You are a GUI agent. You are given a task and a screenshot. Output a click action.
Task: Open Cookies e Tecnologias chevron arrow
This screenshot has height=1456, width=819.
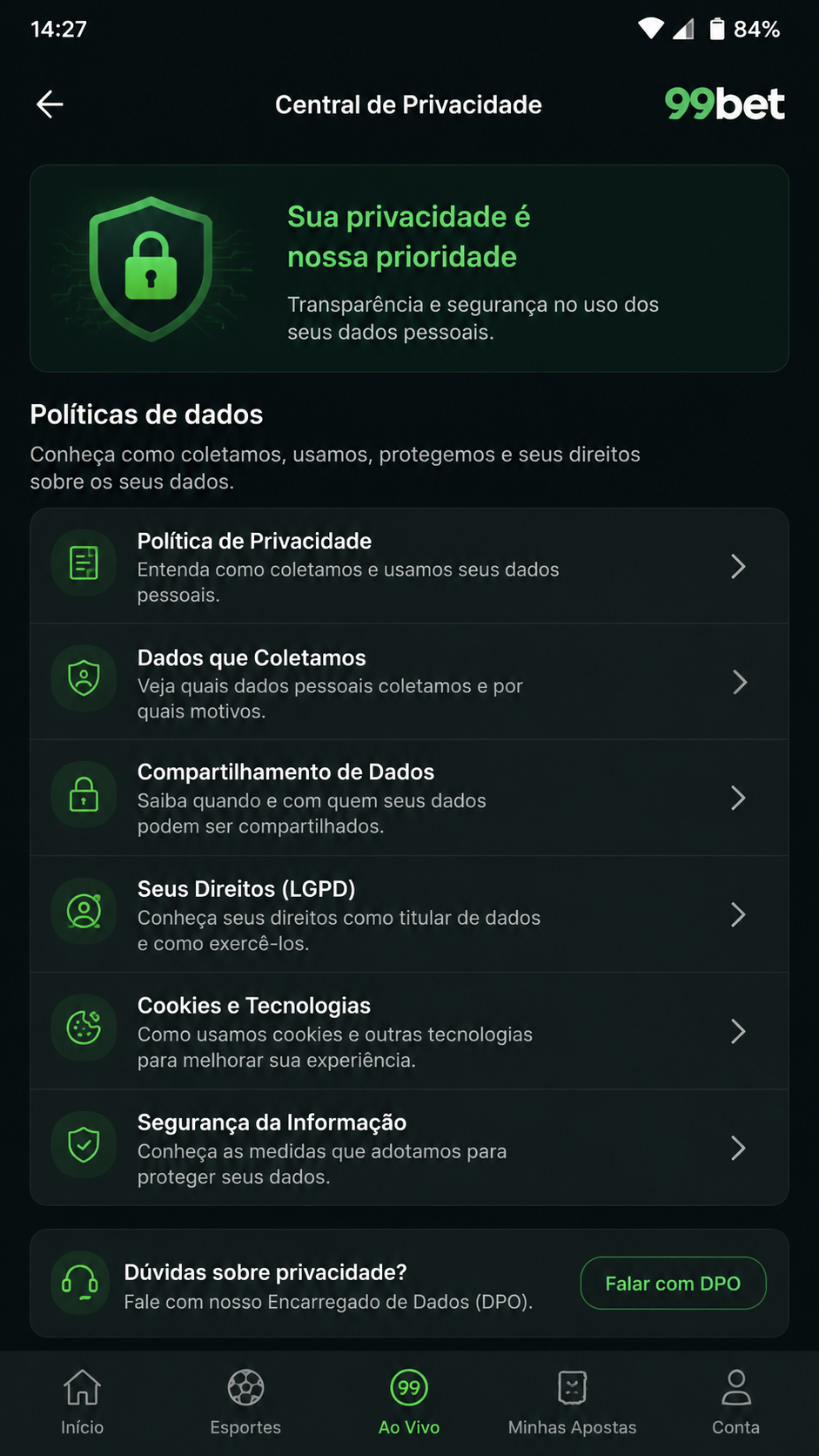738,1032
